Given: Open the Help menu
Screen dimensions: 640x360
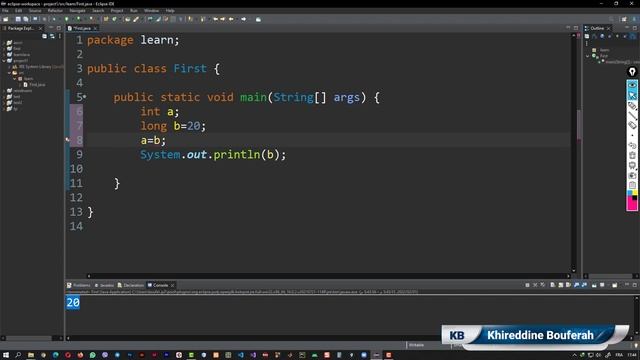Looking at the screenshot, I should point(170,11).
